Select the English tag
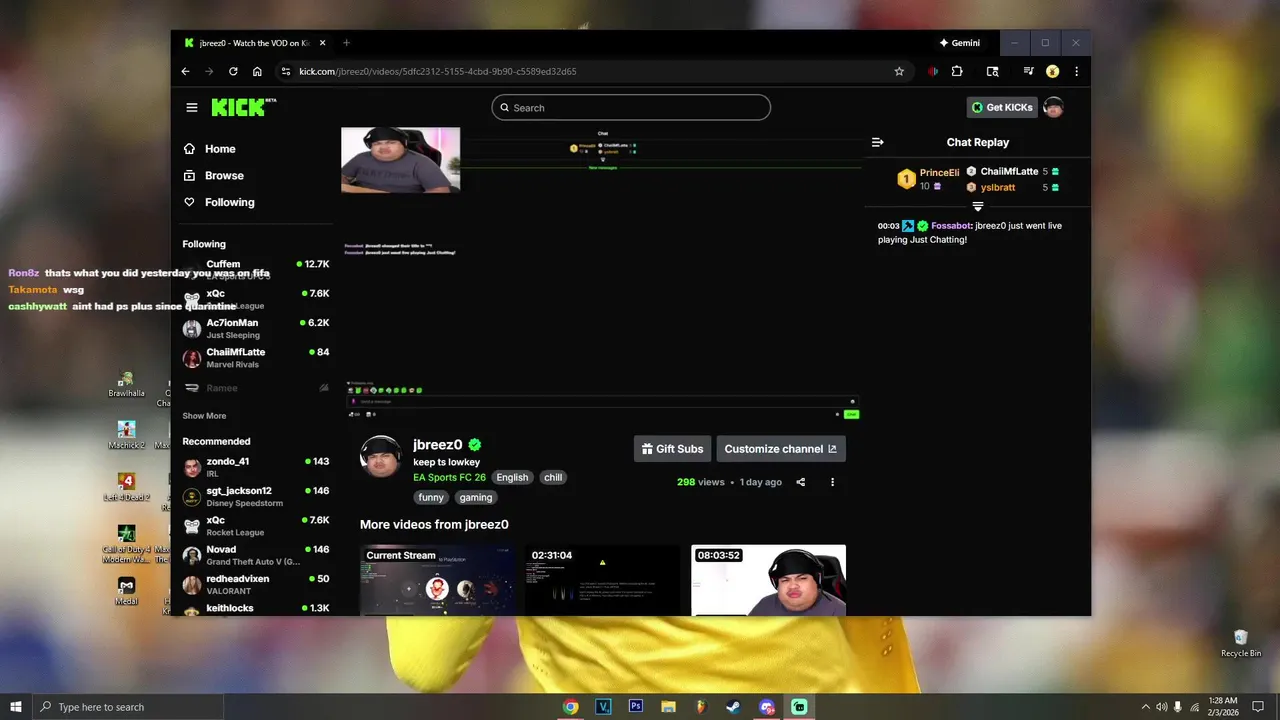Viewport: 1280px width, 720px height. click(x=512, y=477)
